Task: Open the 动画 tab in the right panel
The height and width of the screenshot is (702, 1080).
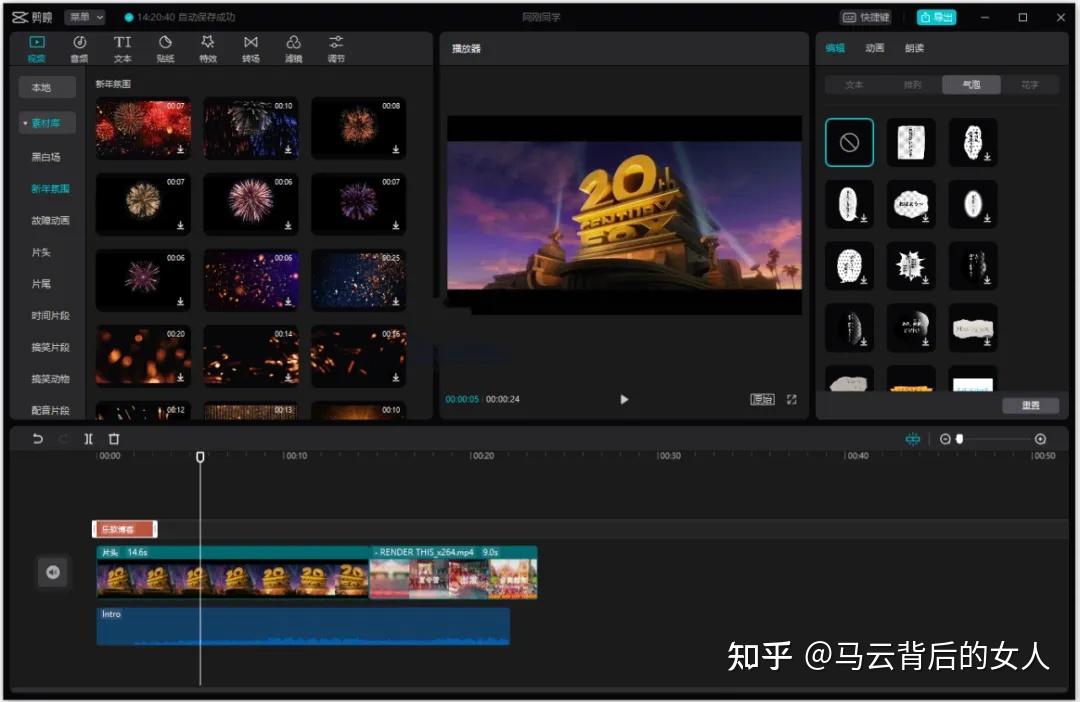Action: click(874, 48)
